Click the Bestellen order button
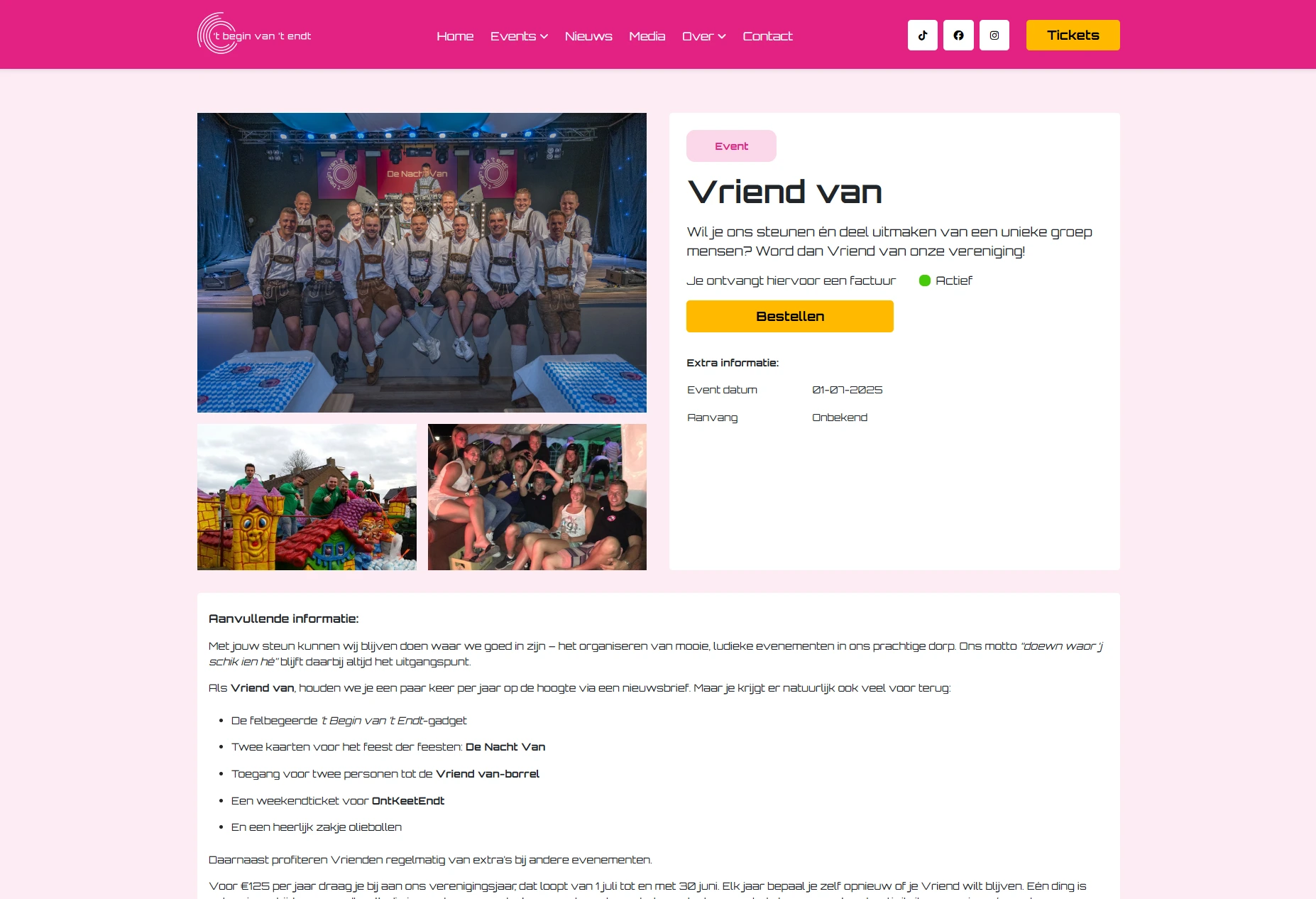Screen dimensions: 1316x899 [x=790, y=317]
